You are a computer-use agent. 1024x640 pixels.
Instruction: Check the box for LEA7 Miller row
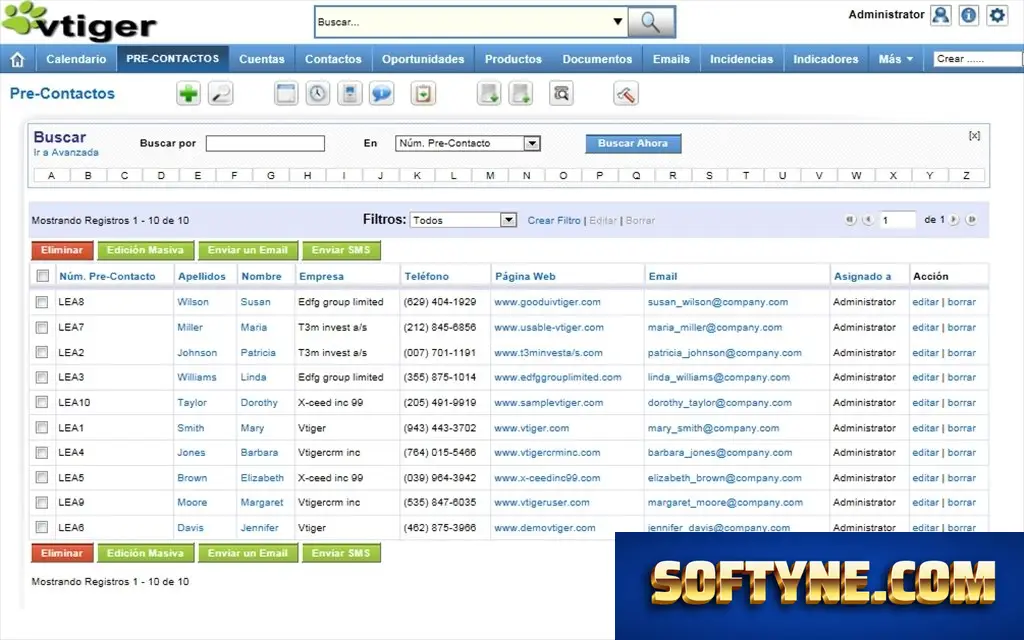pyautogui.click(x=42, y=327)
